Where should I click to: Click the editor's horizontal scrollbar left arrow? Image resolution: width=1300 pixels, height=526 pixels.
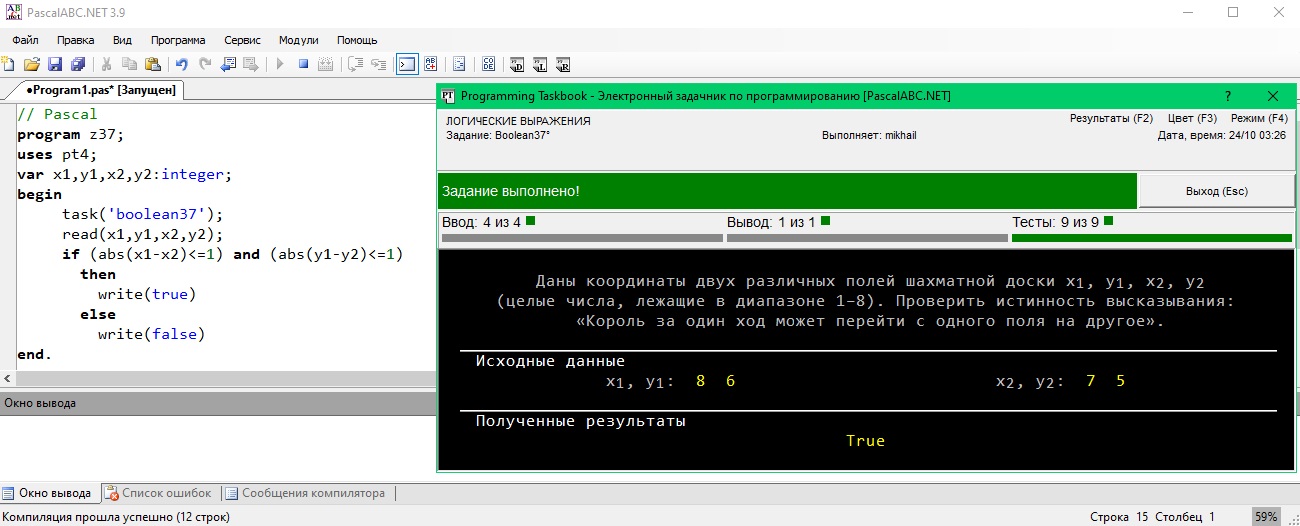[x=8, y=379]
